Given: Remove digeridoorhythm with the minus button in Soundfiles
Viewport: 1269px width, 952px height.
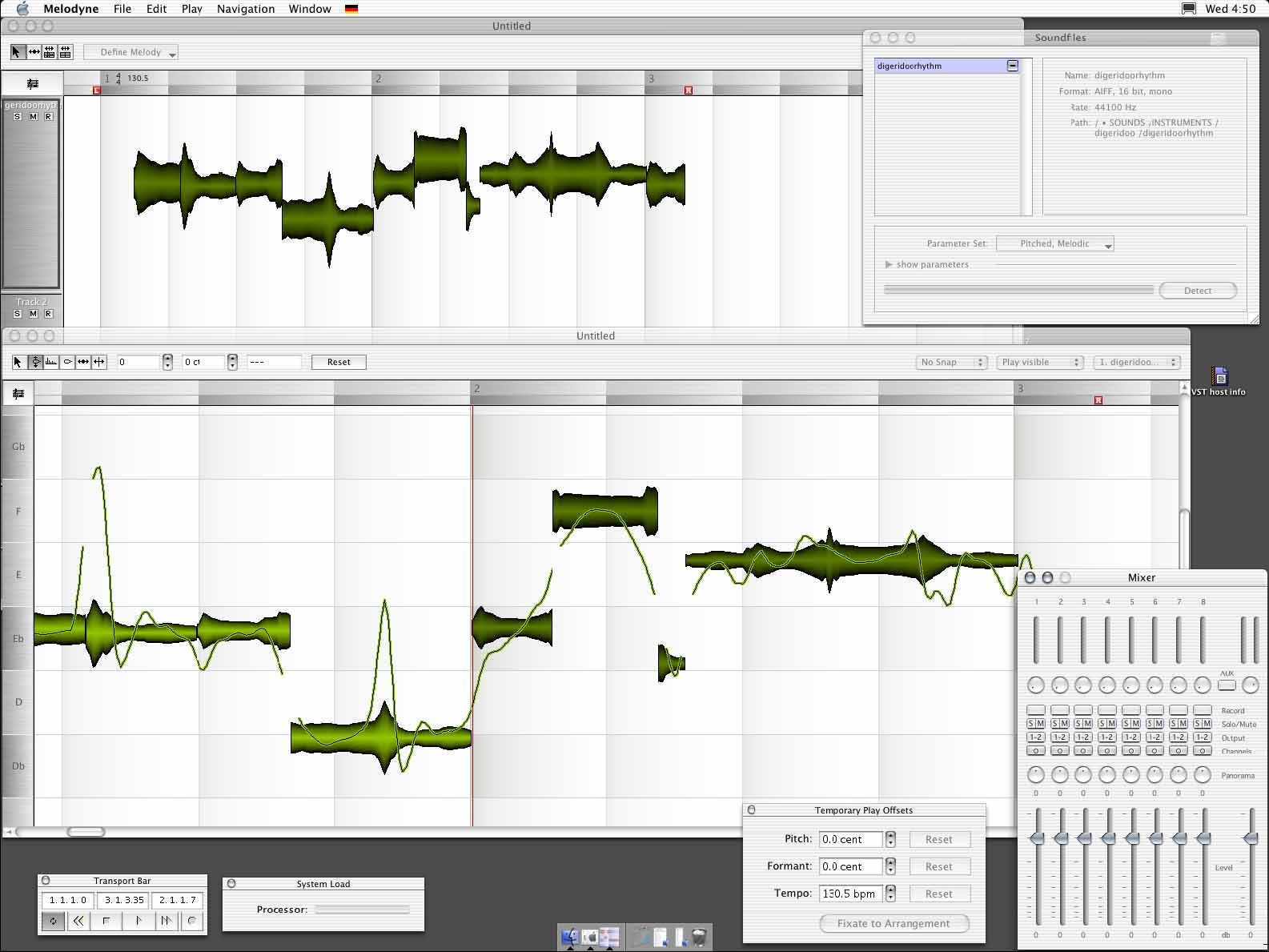Looking at the screenshot, I should pos(1013,66).
